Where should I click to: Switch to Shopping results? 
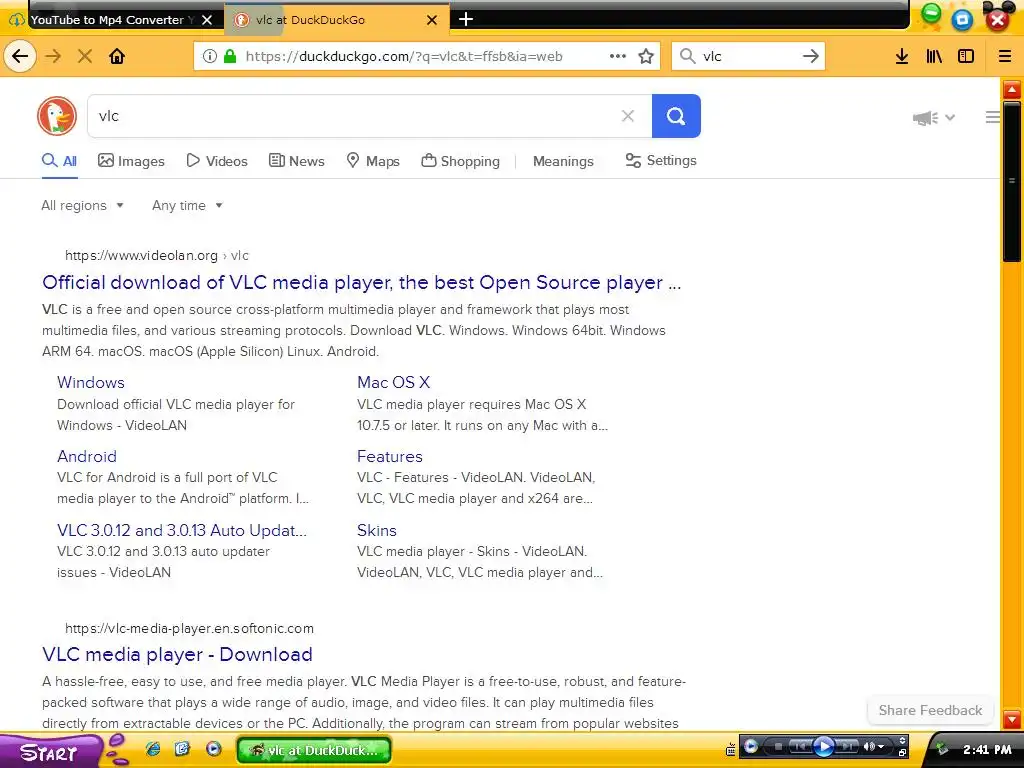(460, 161)
